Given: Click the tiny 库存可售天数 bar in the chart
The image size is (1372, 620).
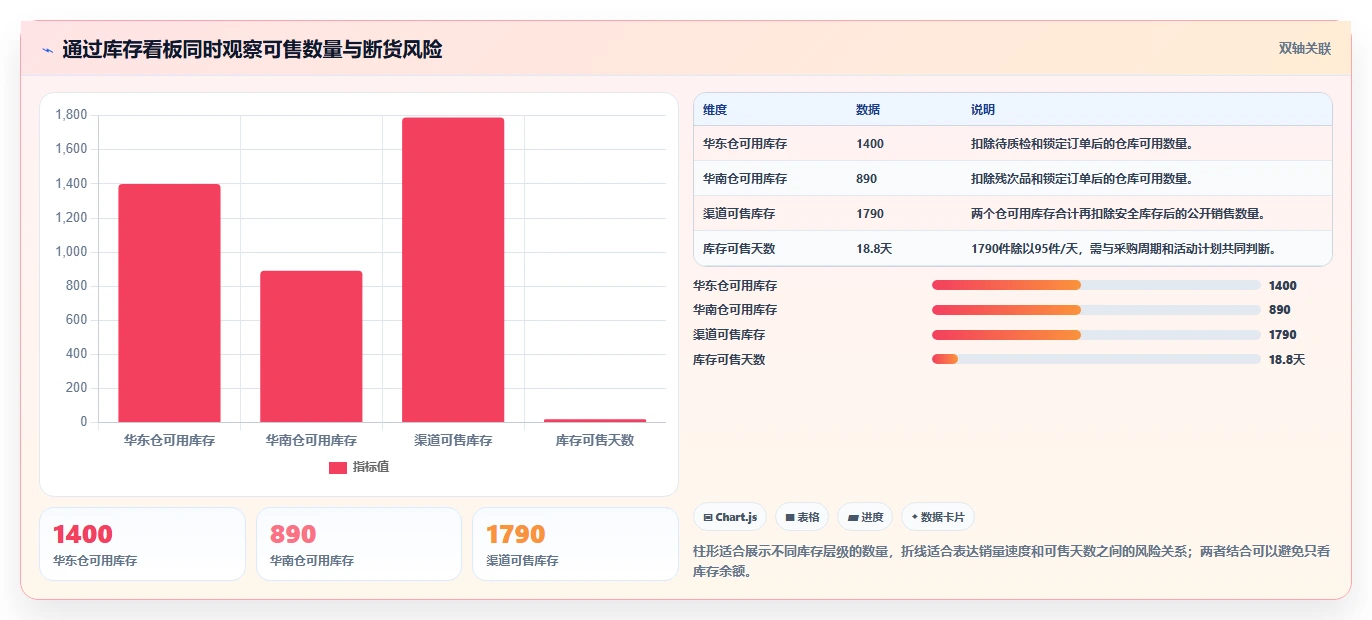Looking at the screenshot, I should (x=595, y=420).
